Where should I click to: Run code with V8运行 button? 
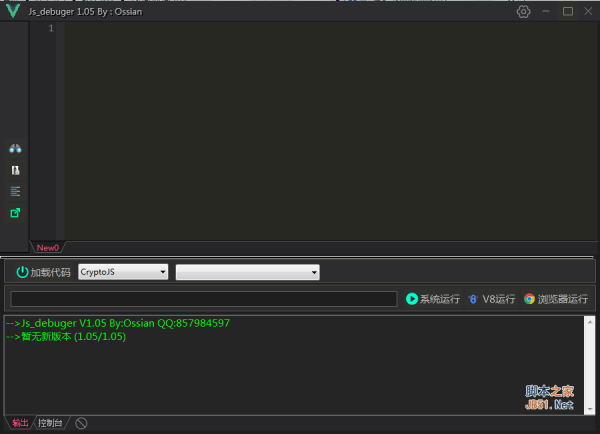(492, 299)
